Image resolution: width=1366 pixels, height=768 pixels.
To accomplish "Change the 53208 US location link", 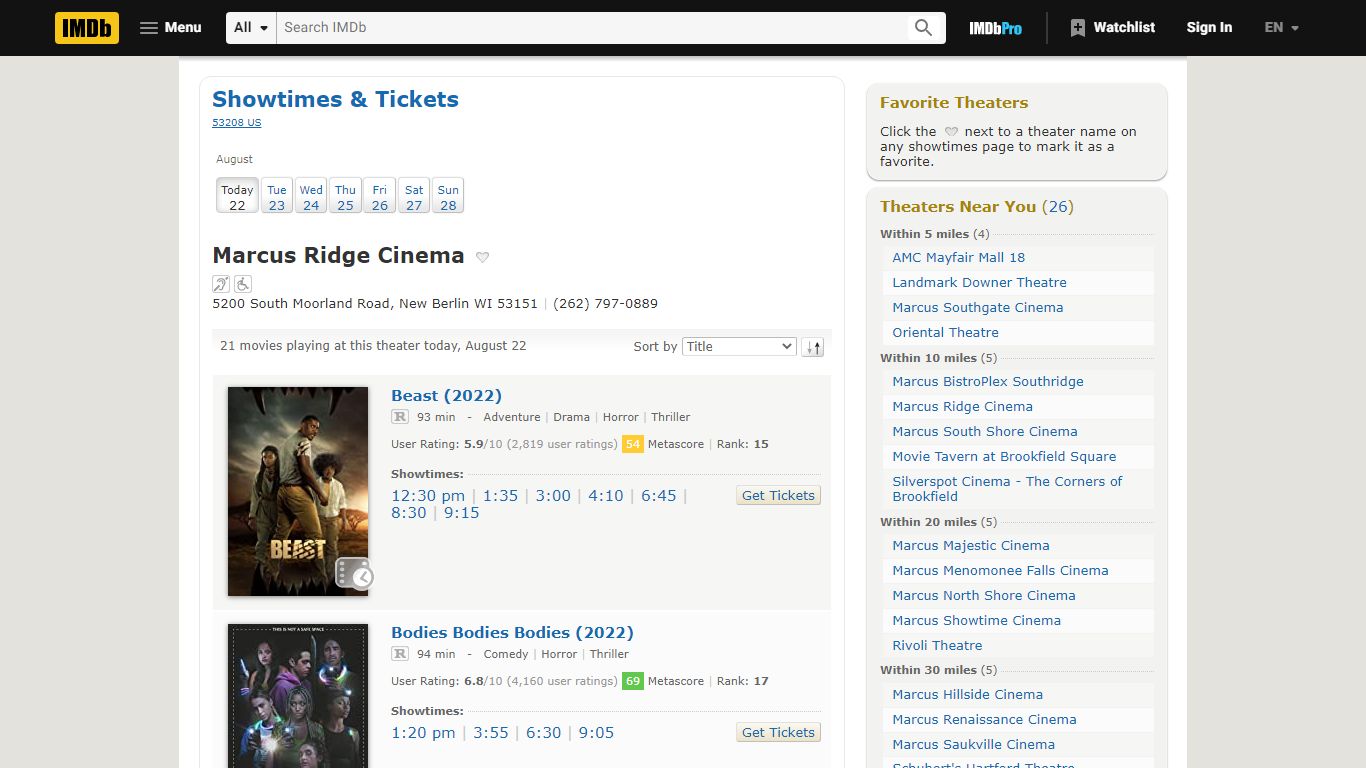I will [236, 123].
